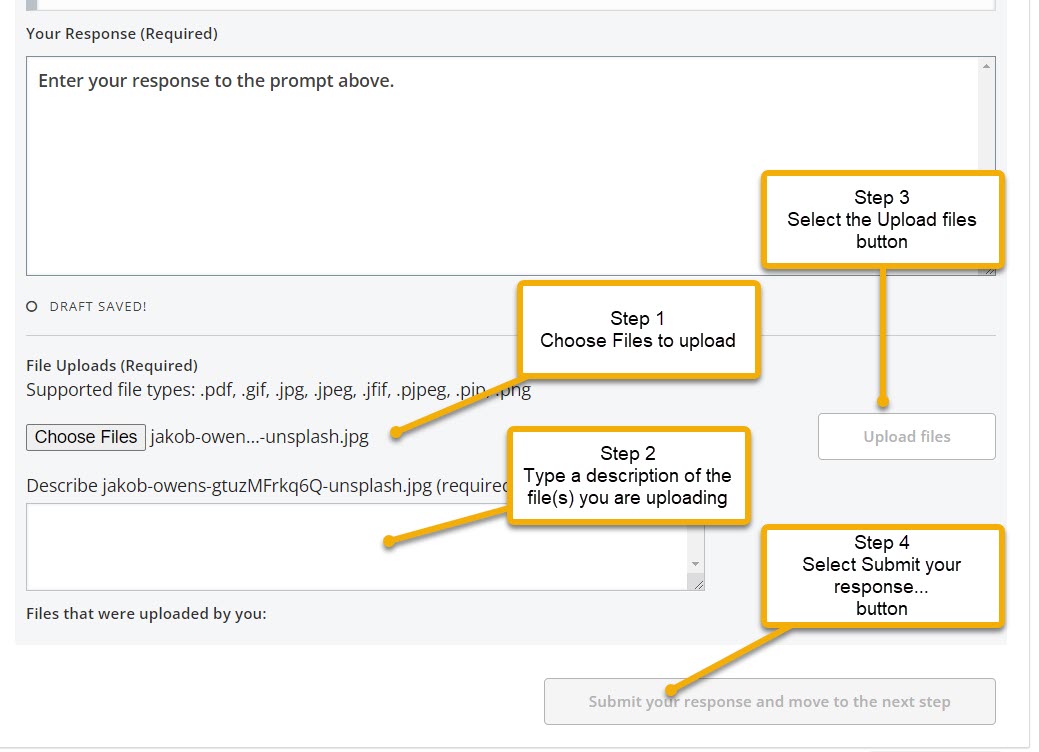Click the scroll-down arrow in description box

point(696,565)
